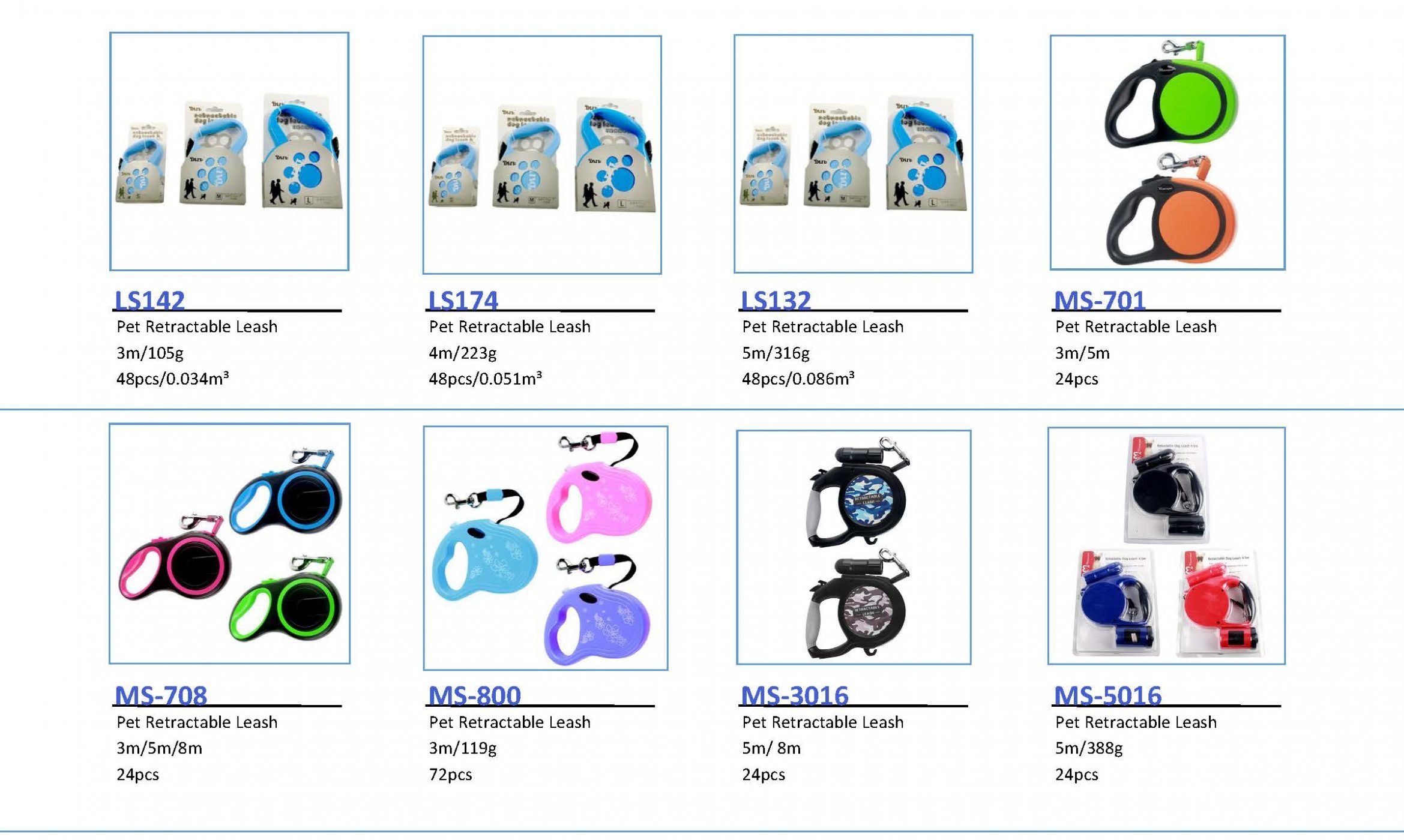
Task: Open the LS174 leash product photo
Action: [x=542, y=155]
